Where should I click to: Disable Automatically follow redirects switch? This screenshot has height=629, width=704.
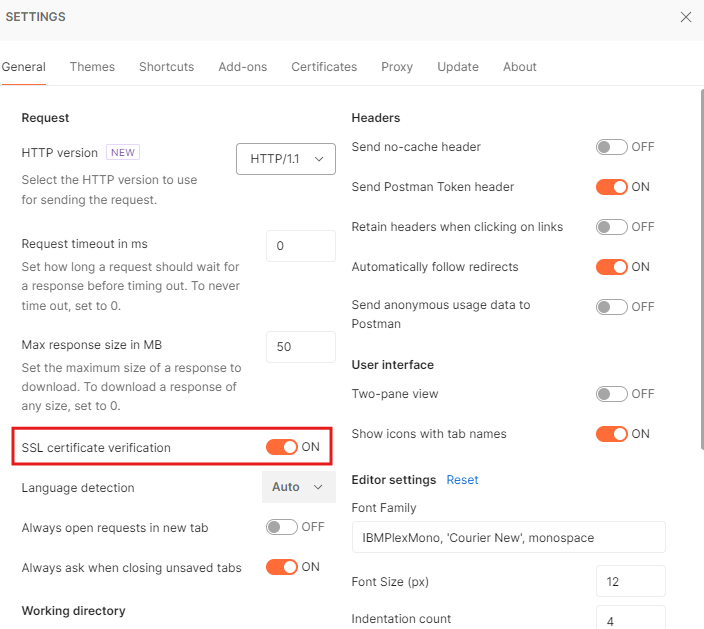pyautogui.click(x=611, y=267)
